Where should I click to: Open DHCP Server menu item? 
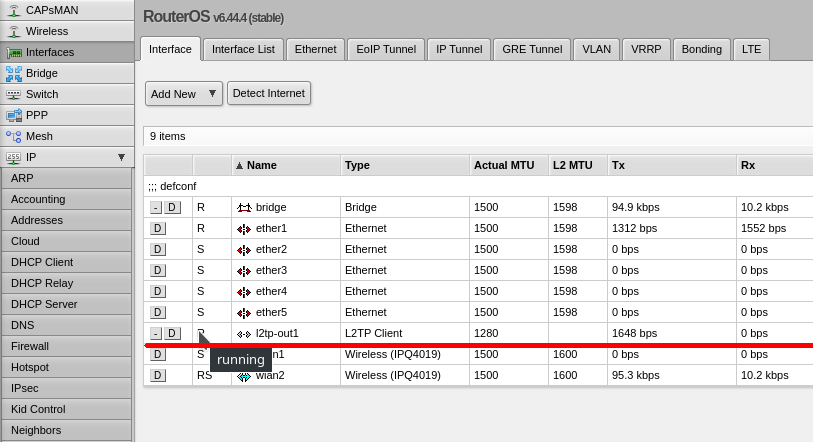[66, 305]
